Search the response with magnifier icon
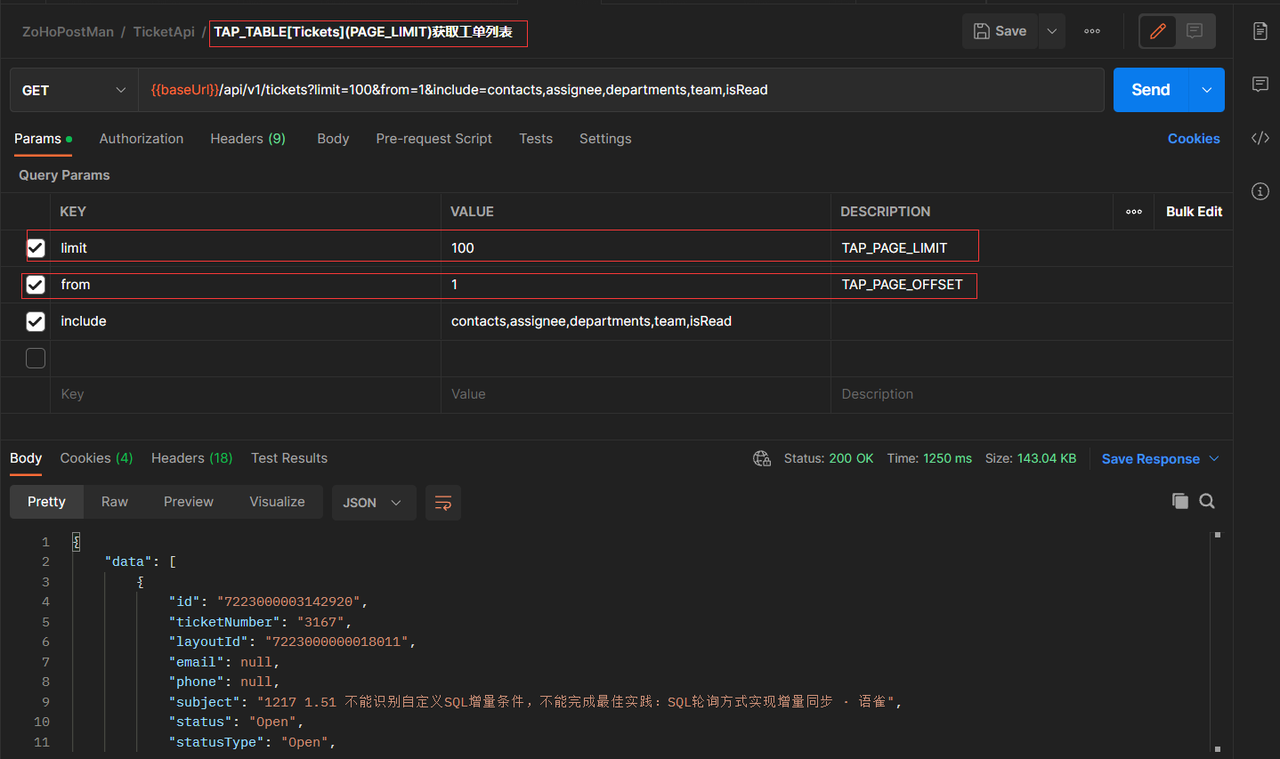 coord(1207,501)
